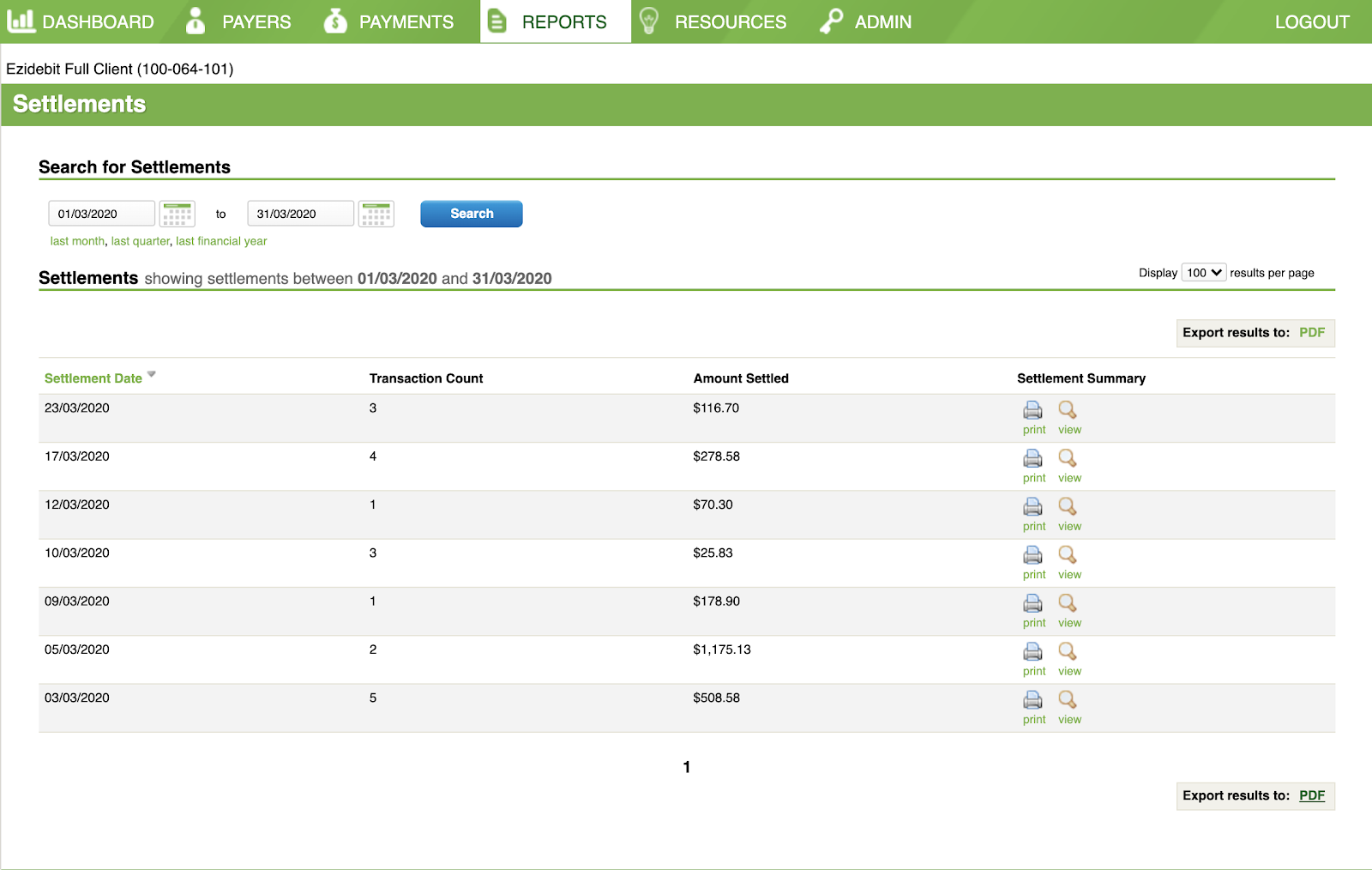Viewport: 1372px width, 870px height.
Task: Click page number 1 in pagination
Action: [687, 767]
